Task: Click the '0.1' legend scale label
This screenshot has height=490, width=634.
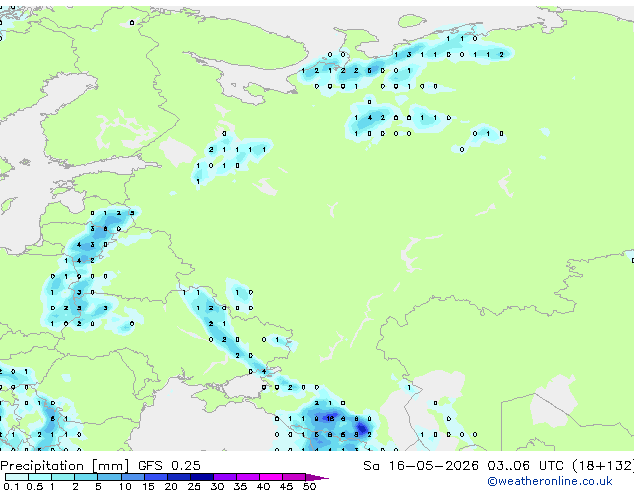Action: point(11,486)
